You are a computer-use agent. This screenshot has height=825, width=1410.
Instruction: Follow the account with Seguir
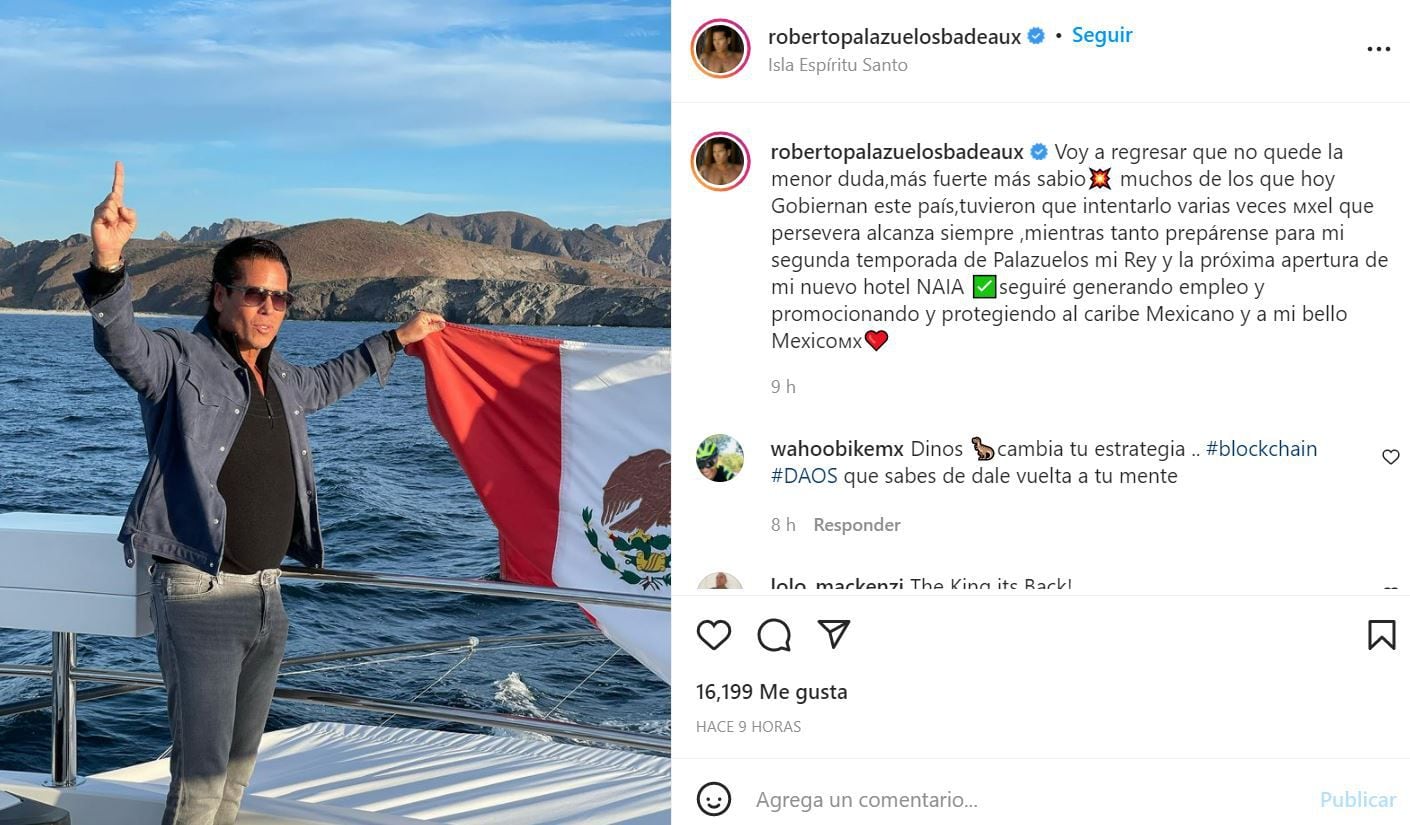coord(1102,35)
